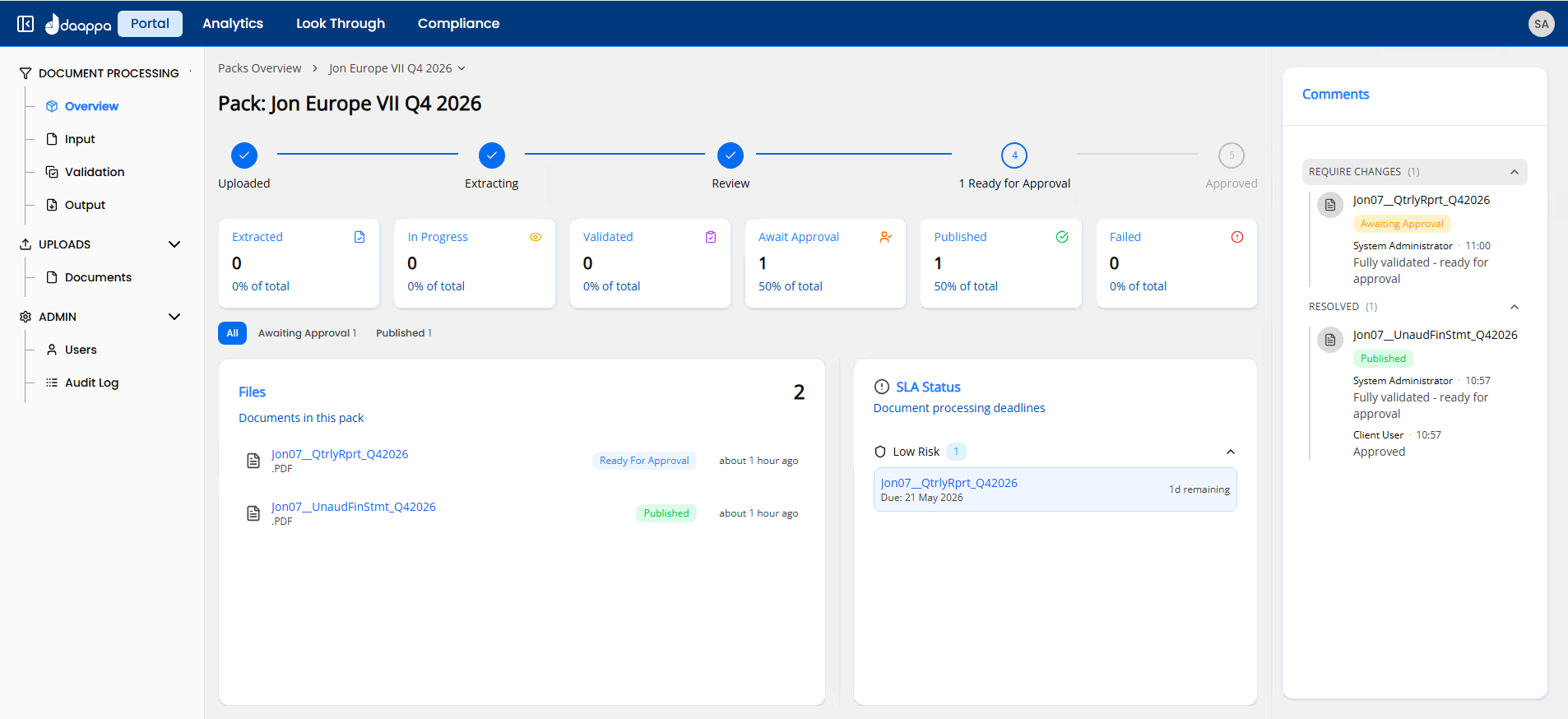Click the Uploaded step checkmark

244,155
